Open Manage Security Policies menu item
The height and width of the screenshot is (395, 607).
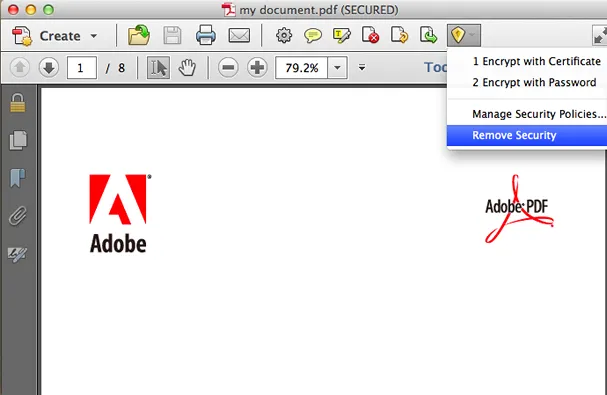click(528, 114)
